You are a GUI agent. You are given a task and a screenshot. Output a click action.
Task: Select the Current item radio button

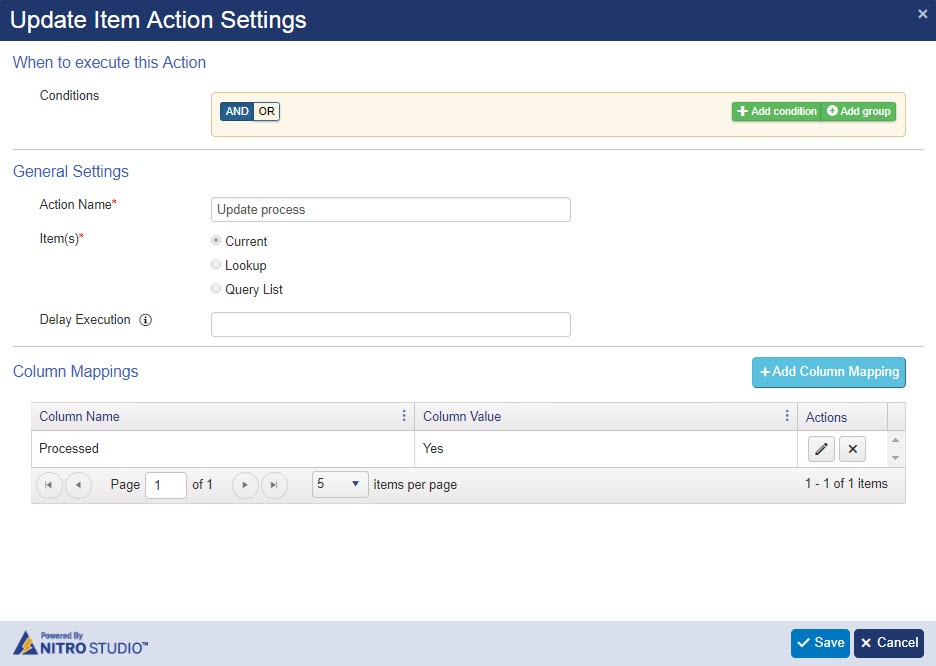(216, 240)
